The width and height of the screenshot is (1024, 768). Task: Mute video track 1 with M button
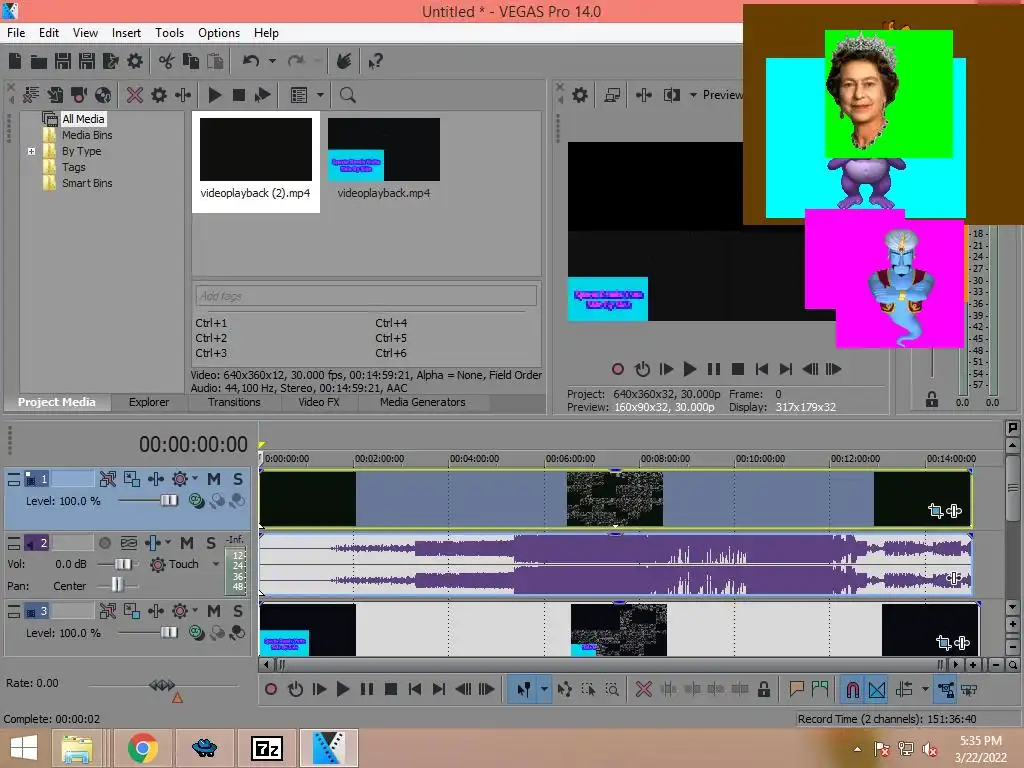click(x=214, y=479)
